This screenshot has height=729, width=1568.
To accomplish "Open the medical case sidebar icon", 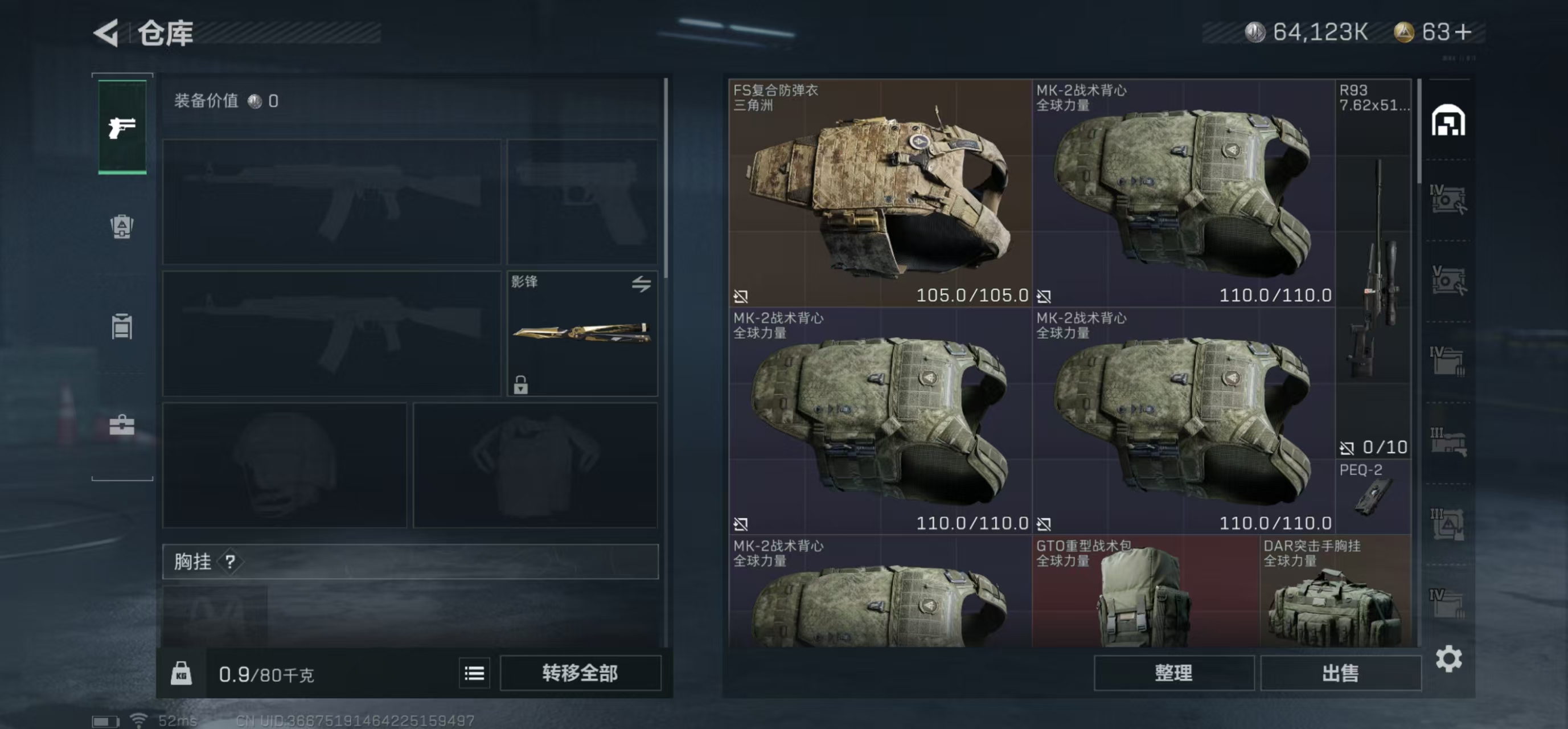I will click(x=122, y=424).
